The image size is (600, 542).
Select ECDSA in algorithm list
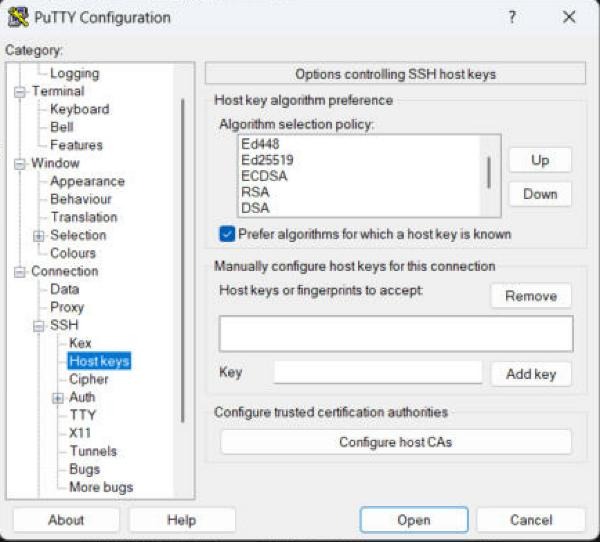(264, 176)
